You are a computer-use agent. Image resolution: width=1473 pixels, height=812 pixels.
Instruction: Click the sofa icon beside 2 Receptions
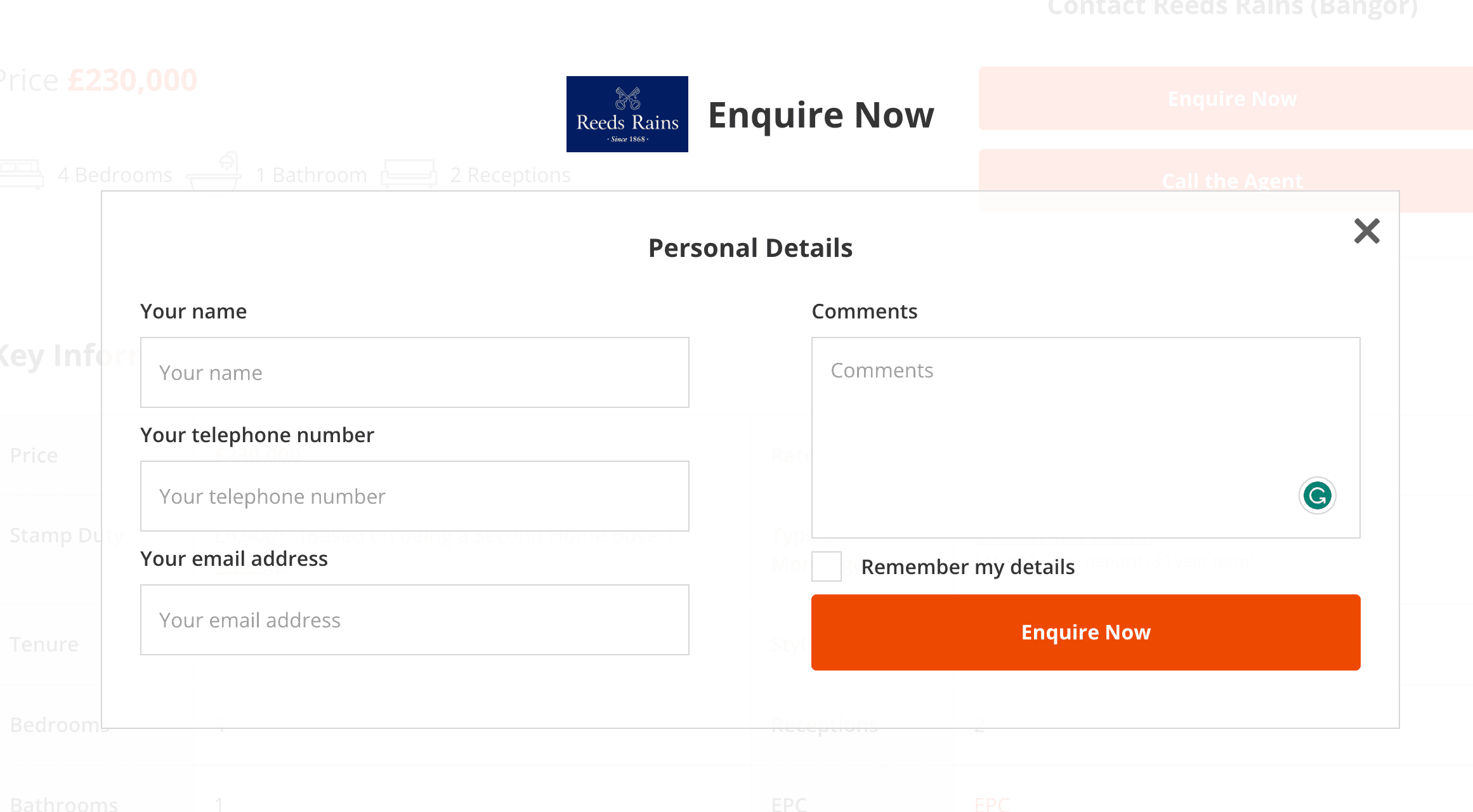[409, 174]
